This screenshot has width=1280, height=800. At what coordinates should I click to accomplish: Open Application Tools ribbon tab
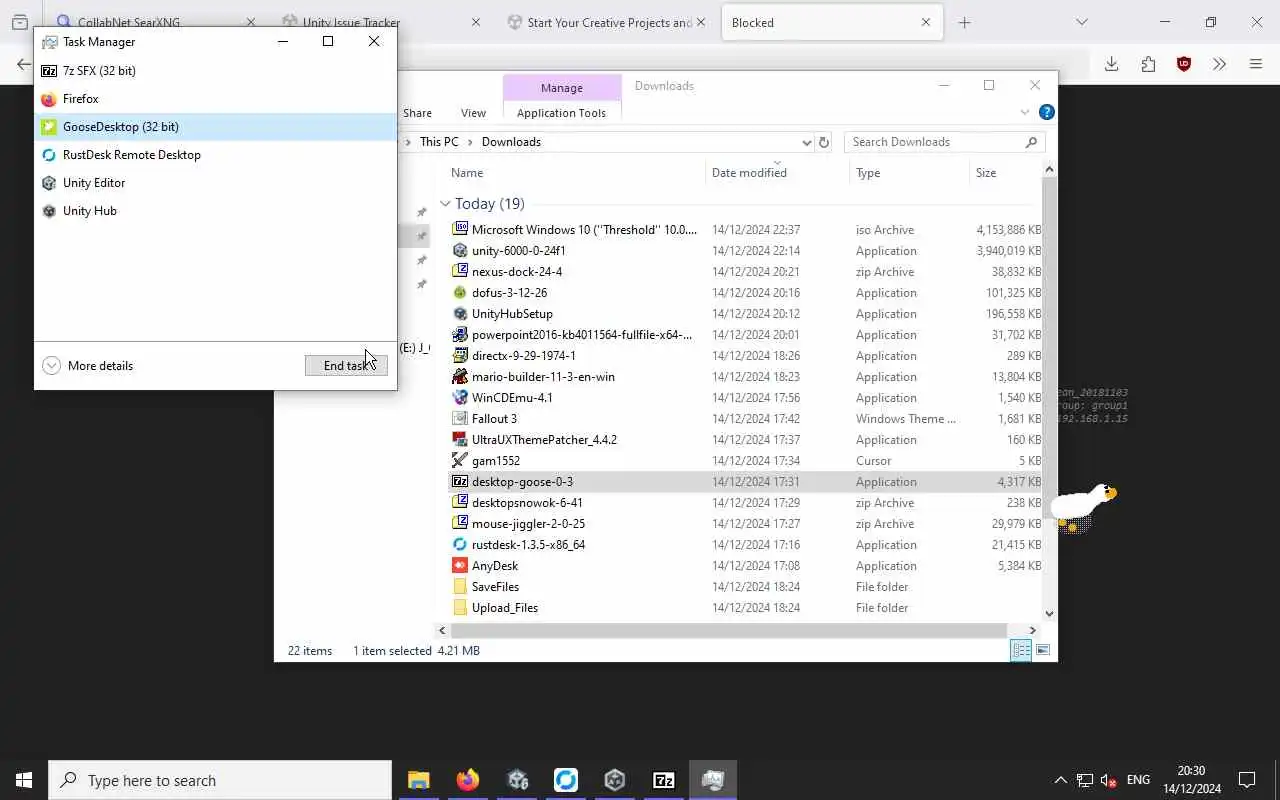pyautogui.click(x=562, y=113)
